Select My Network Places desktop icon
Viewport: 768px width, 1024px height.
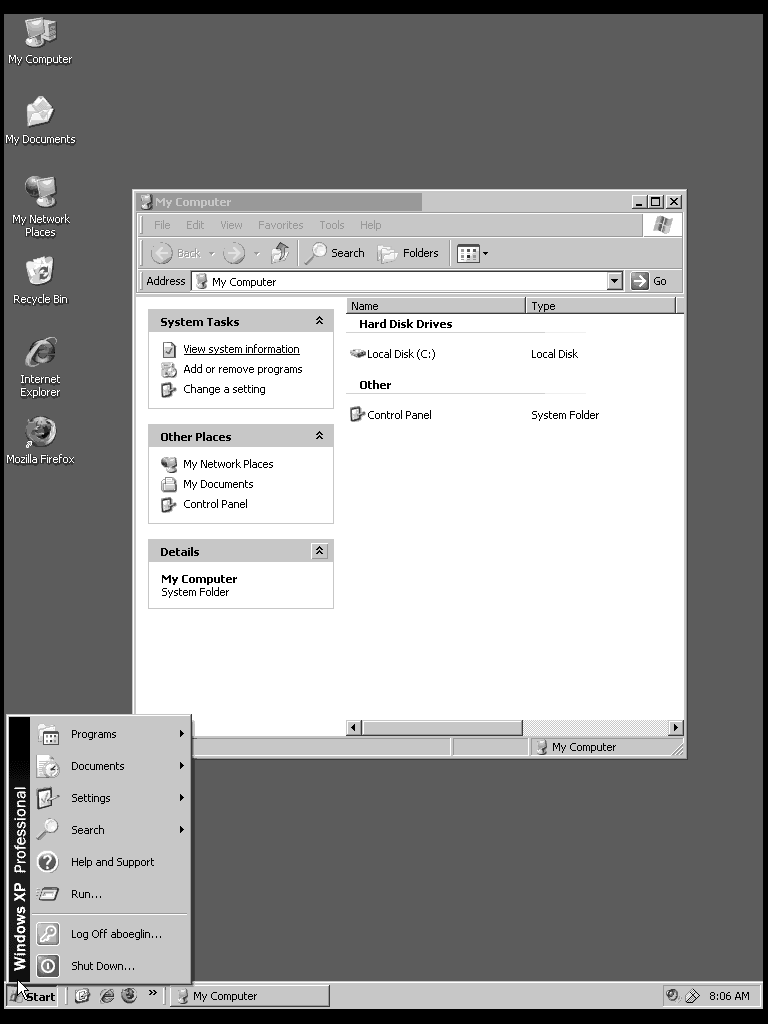click(x=40, y=206)
